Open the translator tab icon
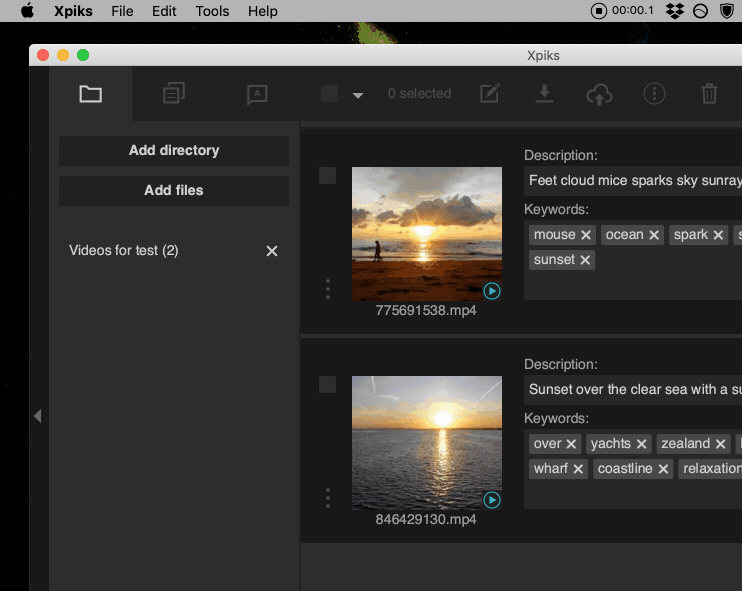The height and width of the screenshot is (591, 742). pyautogui.click(x=257, y=94)
